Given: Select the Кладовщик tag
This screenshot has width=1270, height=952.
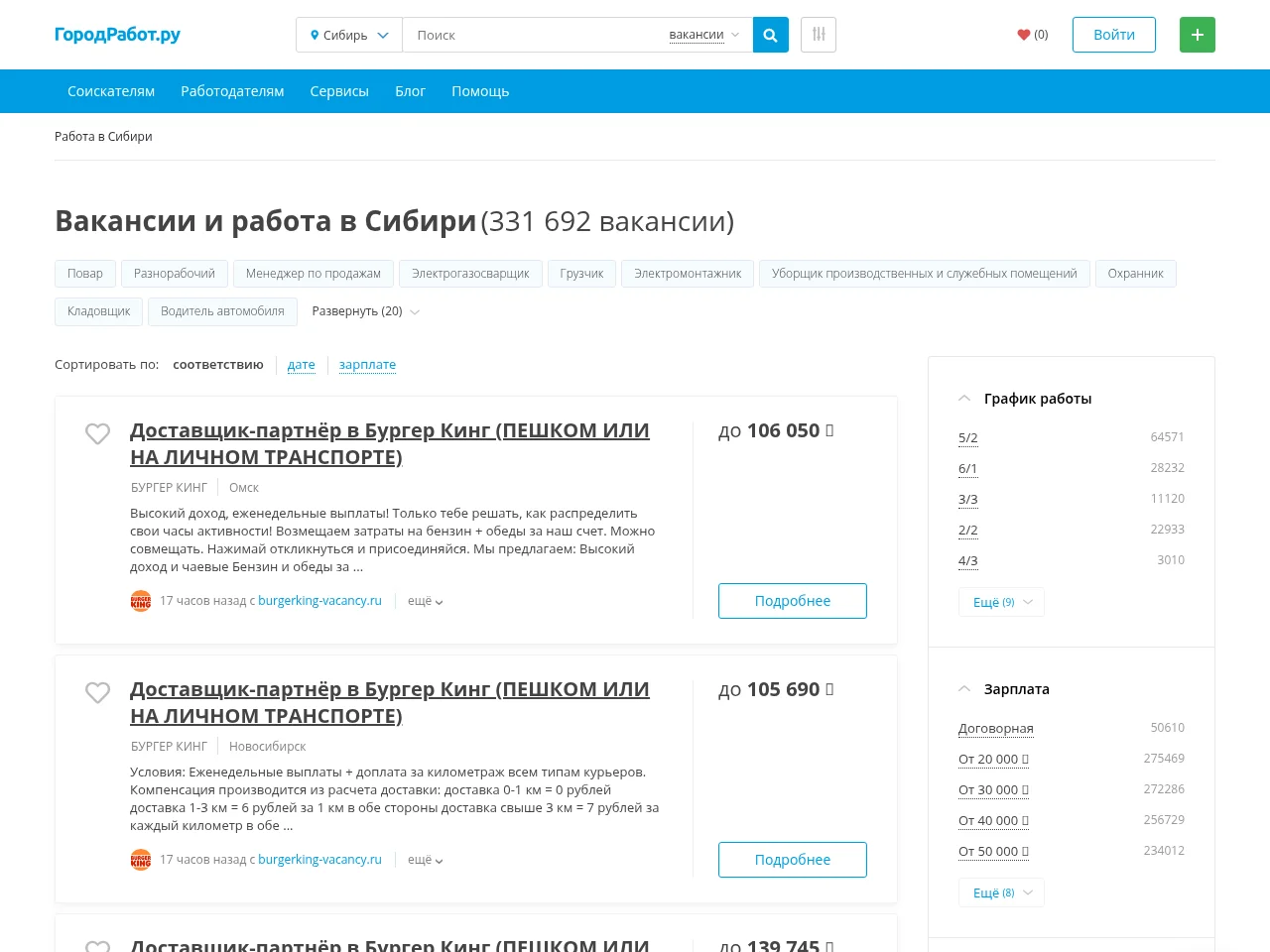Looking at the screenshot, I should tap(99, 311).
